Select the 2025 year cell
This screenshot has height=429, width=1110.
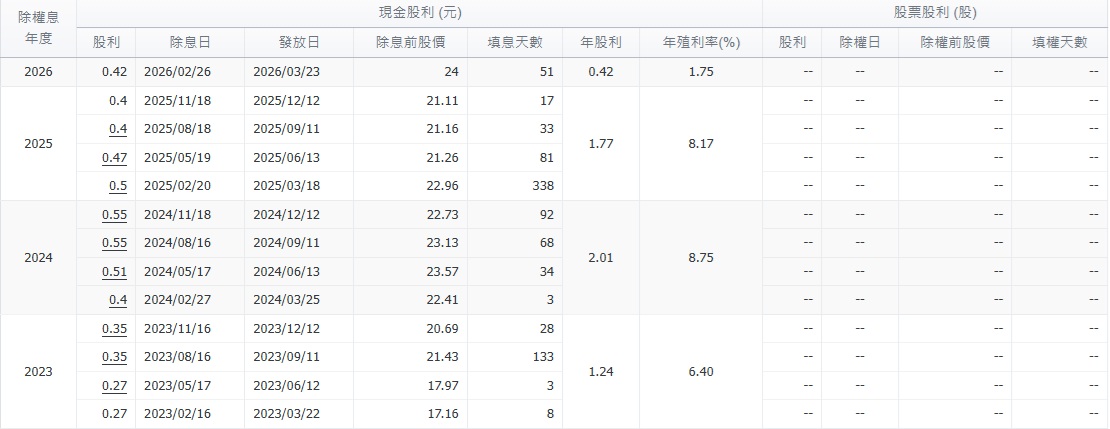[x=38, y=144]
